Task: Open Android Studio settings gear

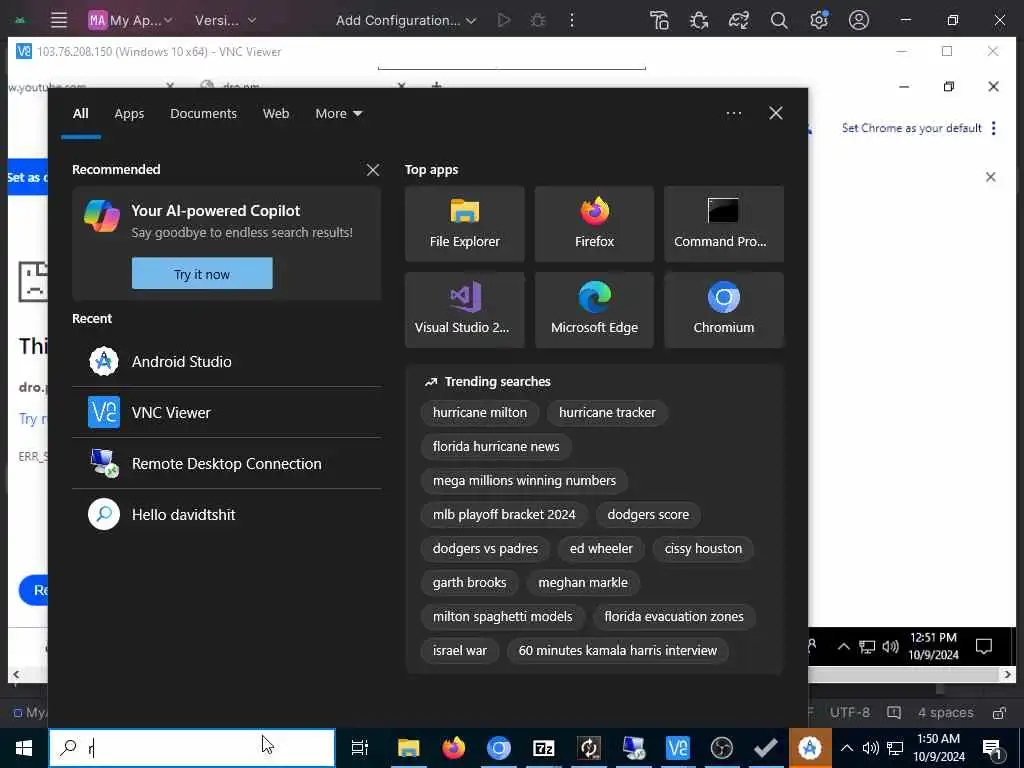Action: [818, 20]
